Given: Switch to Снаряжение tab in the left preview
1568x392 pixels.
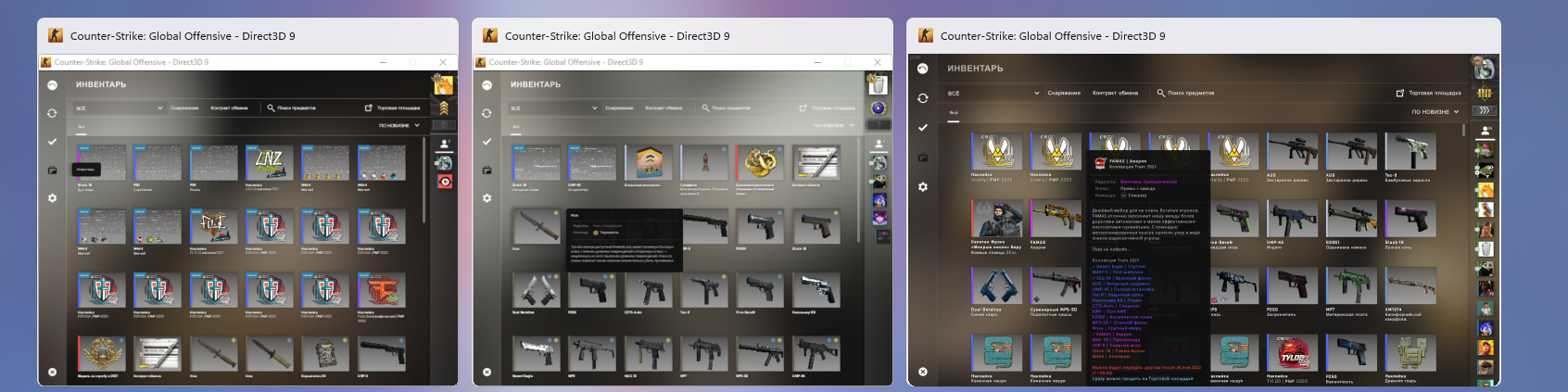Looking at the screenshot, I should point(184,108).
